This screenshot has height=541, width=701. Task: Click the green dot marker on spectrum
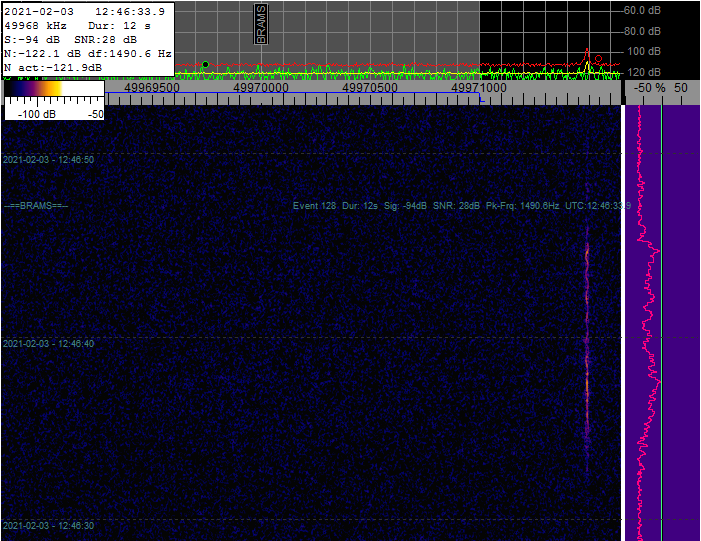(x=205, y=64)
